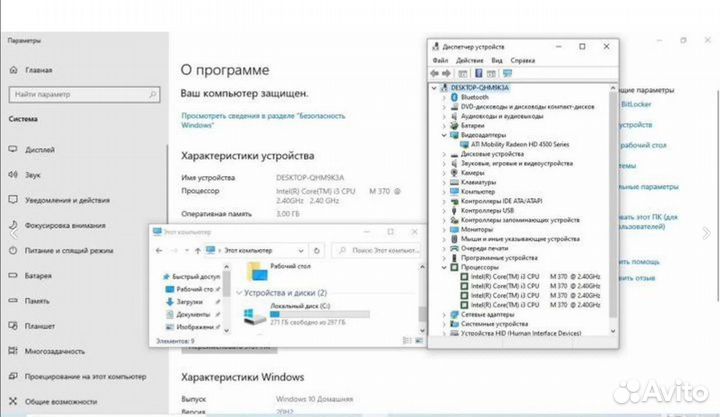Collapse the DESKTOP-QHM9K3A root node
Image resolution: width=720 pixels, height=417 pixels.
pos(434,87)
